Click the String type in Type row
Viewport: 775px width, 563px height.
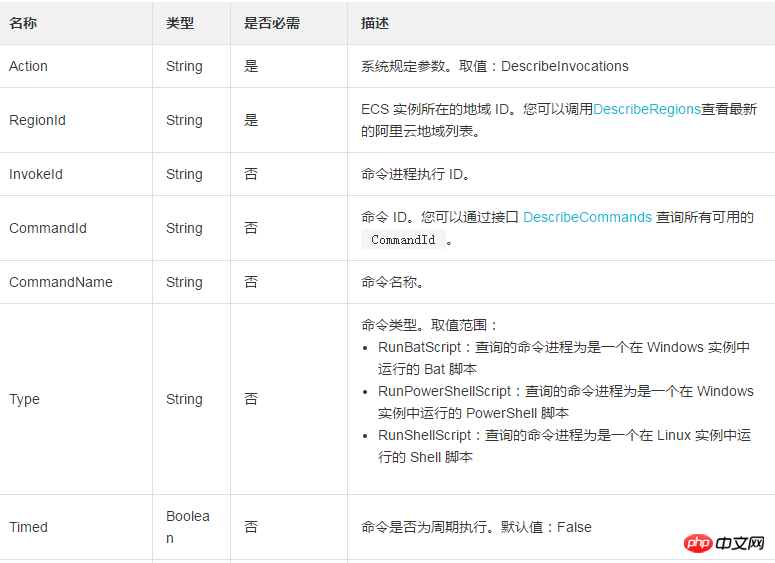184,399
